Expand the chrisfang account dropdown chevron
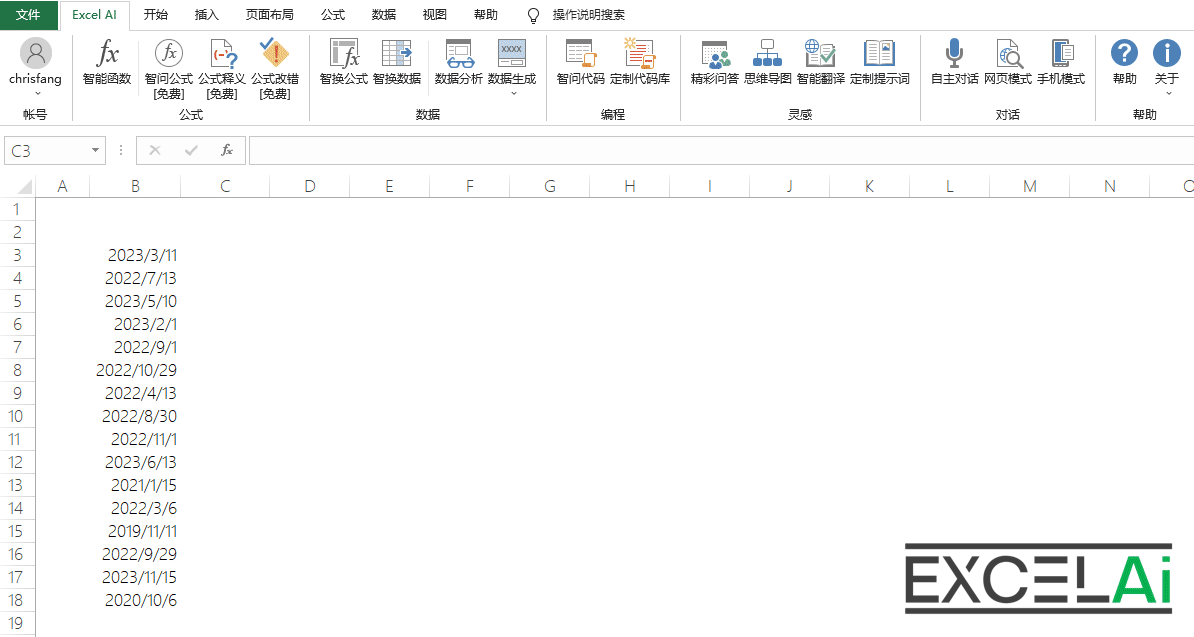1194x637 pixels. coord(37,94)
